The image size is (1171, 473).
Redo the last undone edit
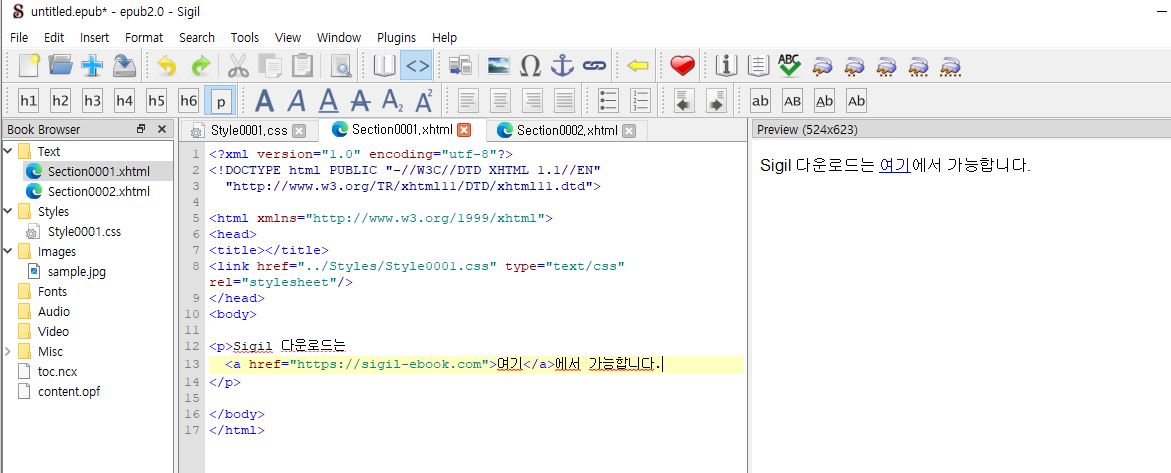[199, 66]
